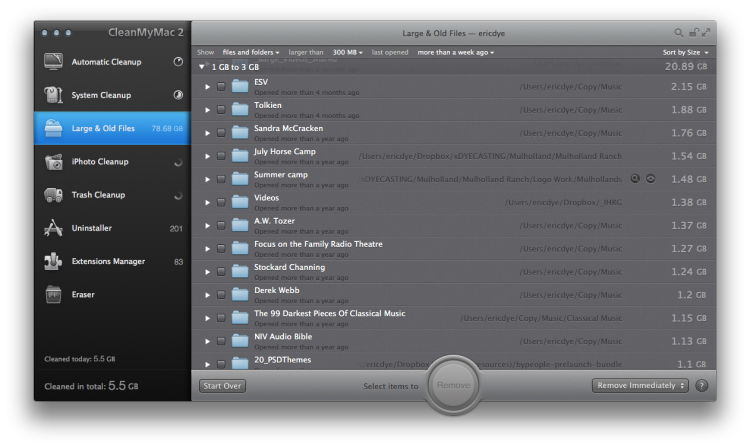The image size is (750, 448).
Task: Click Tolkien folder icon
Action: [x=240, y=109]
